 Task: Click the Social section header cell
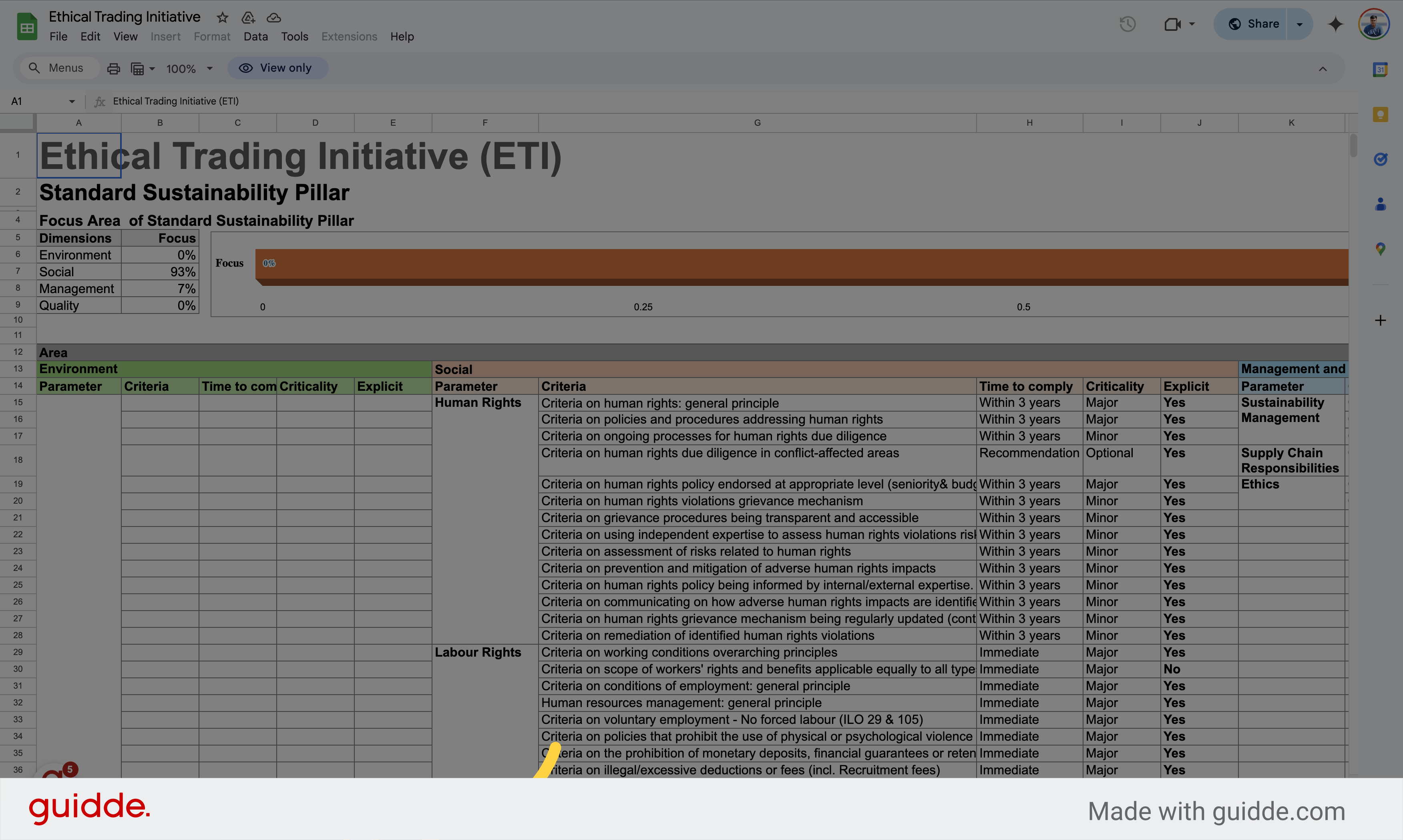point(835,369)
